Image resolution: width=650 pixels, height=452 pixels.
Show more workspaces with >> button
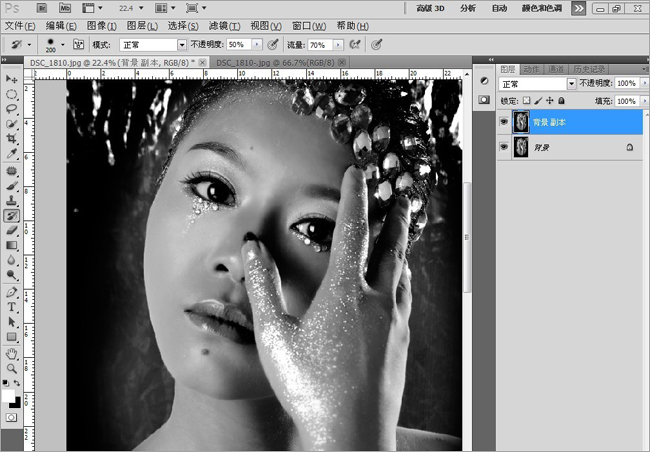coord(578,8)
